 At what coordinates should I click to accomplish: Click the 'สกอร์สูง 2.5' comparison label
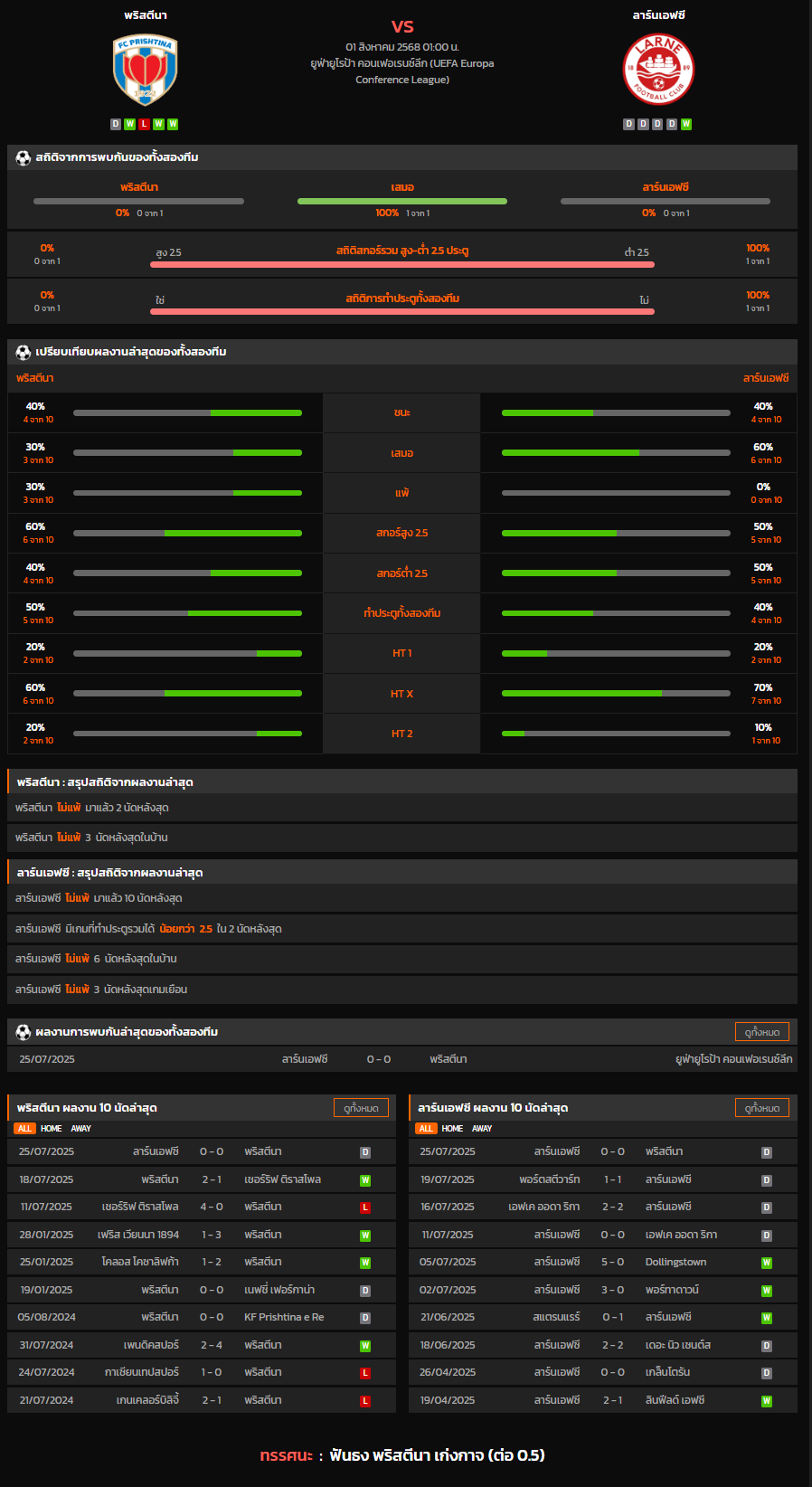pos(402,534)
